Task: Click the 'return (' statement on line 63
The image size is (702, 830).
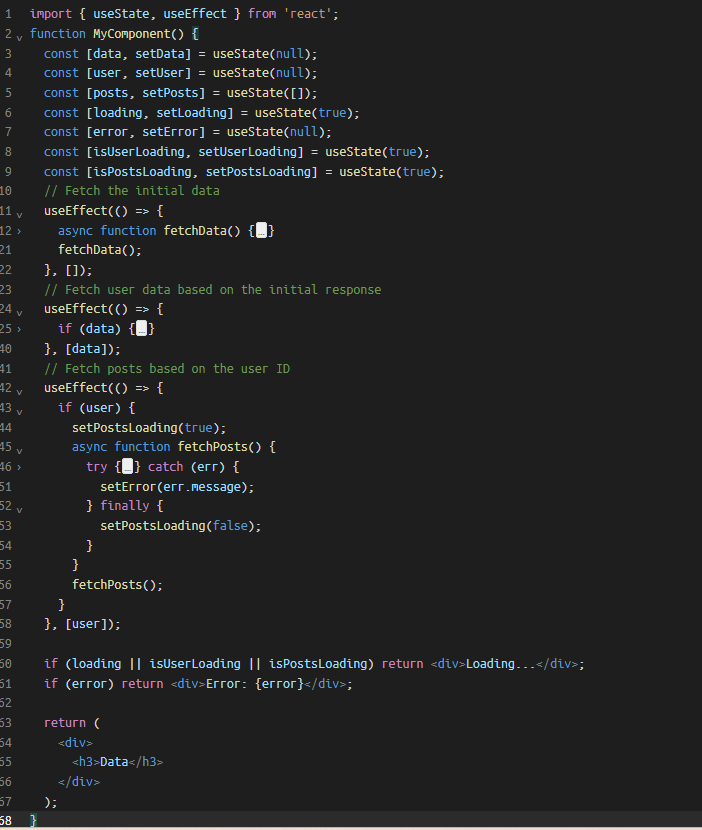Action: 72,723
